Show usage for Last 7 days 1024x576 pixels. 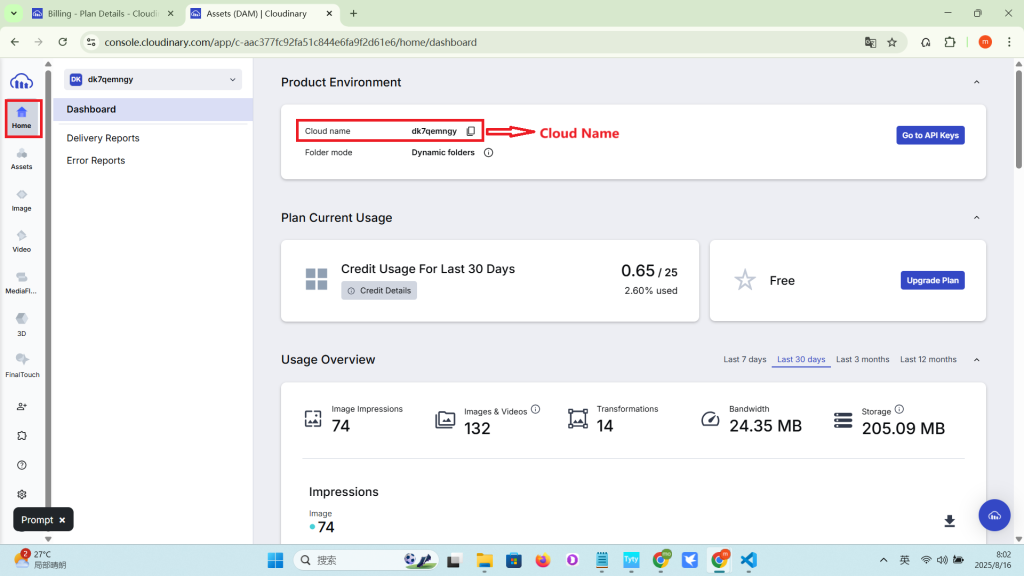744,360
